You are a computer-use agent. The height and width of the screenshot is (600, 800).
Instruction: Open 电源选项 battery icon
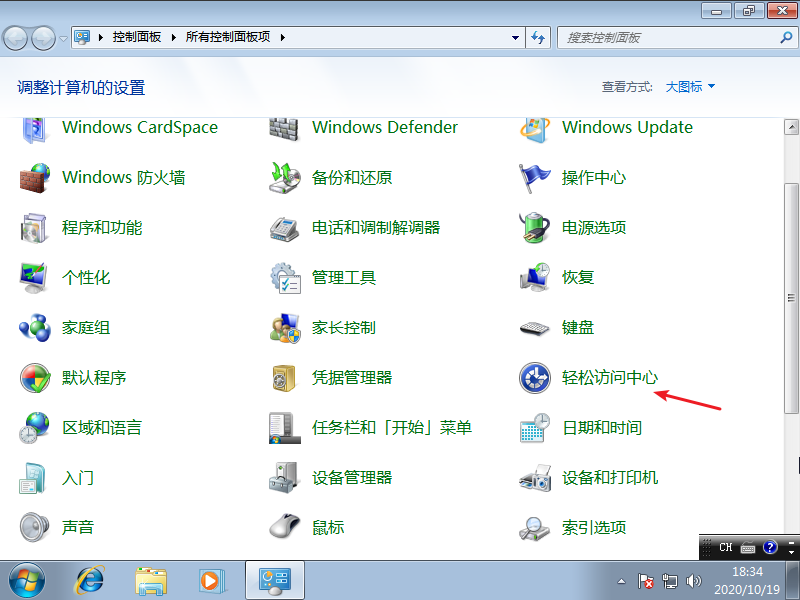[x=535, y=228]
